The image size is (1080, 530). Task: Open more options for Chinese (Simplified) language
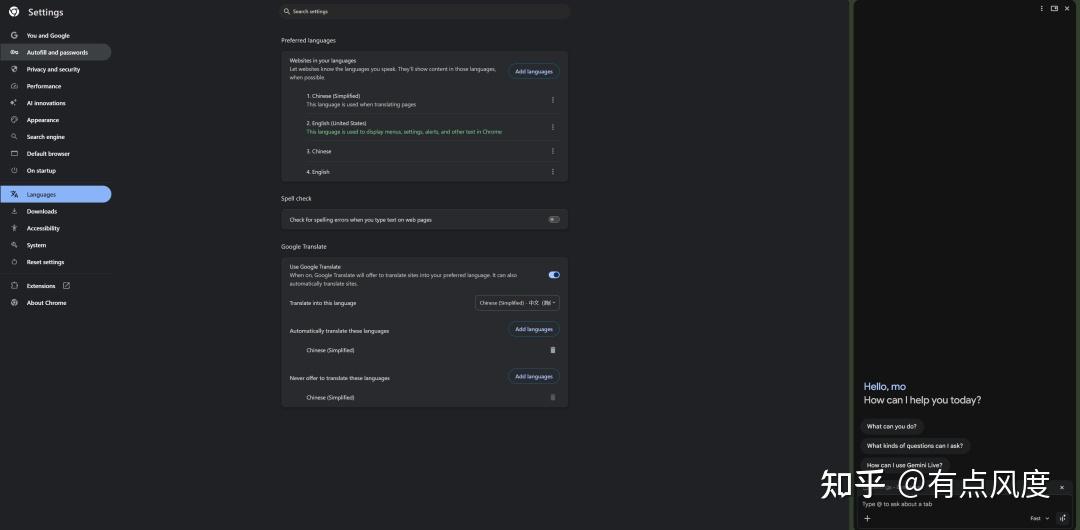coord(553,100)
